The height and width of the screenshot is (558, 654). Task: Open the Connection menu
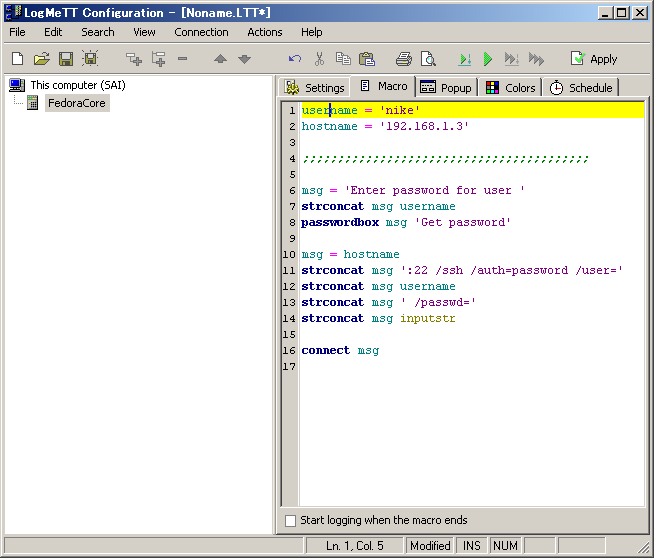[x=201, y=32]
